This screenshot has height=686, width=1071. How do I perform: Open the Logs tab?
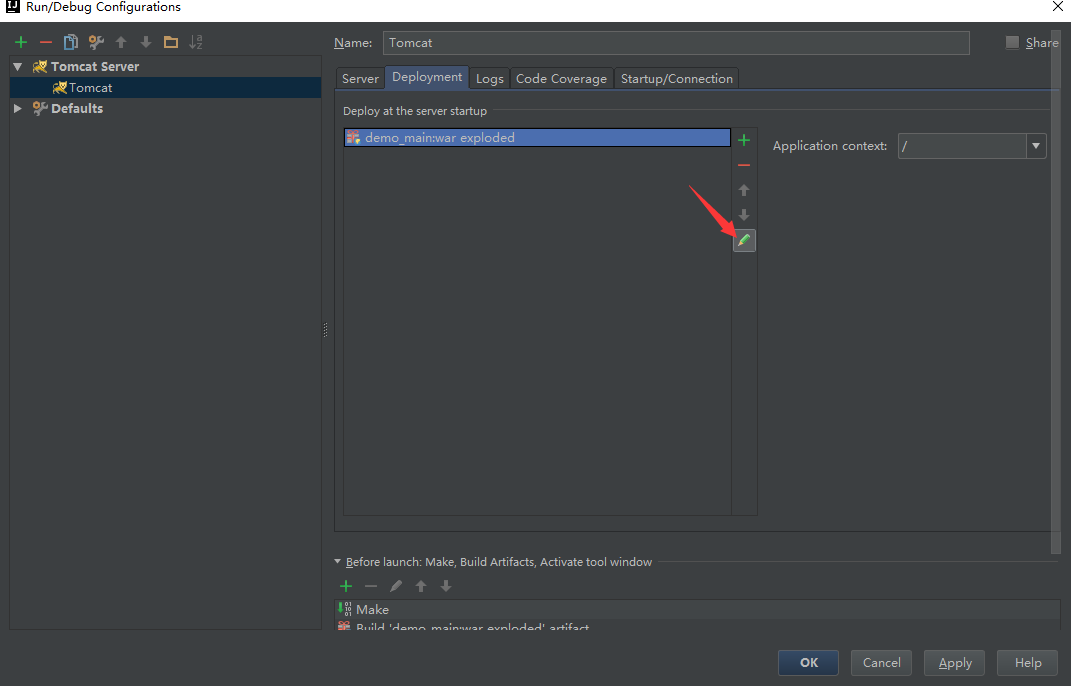490,79
